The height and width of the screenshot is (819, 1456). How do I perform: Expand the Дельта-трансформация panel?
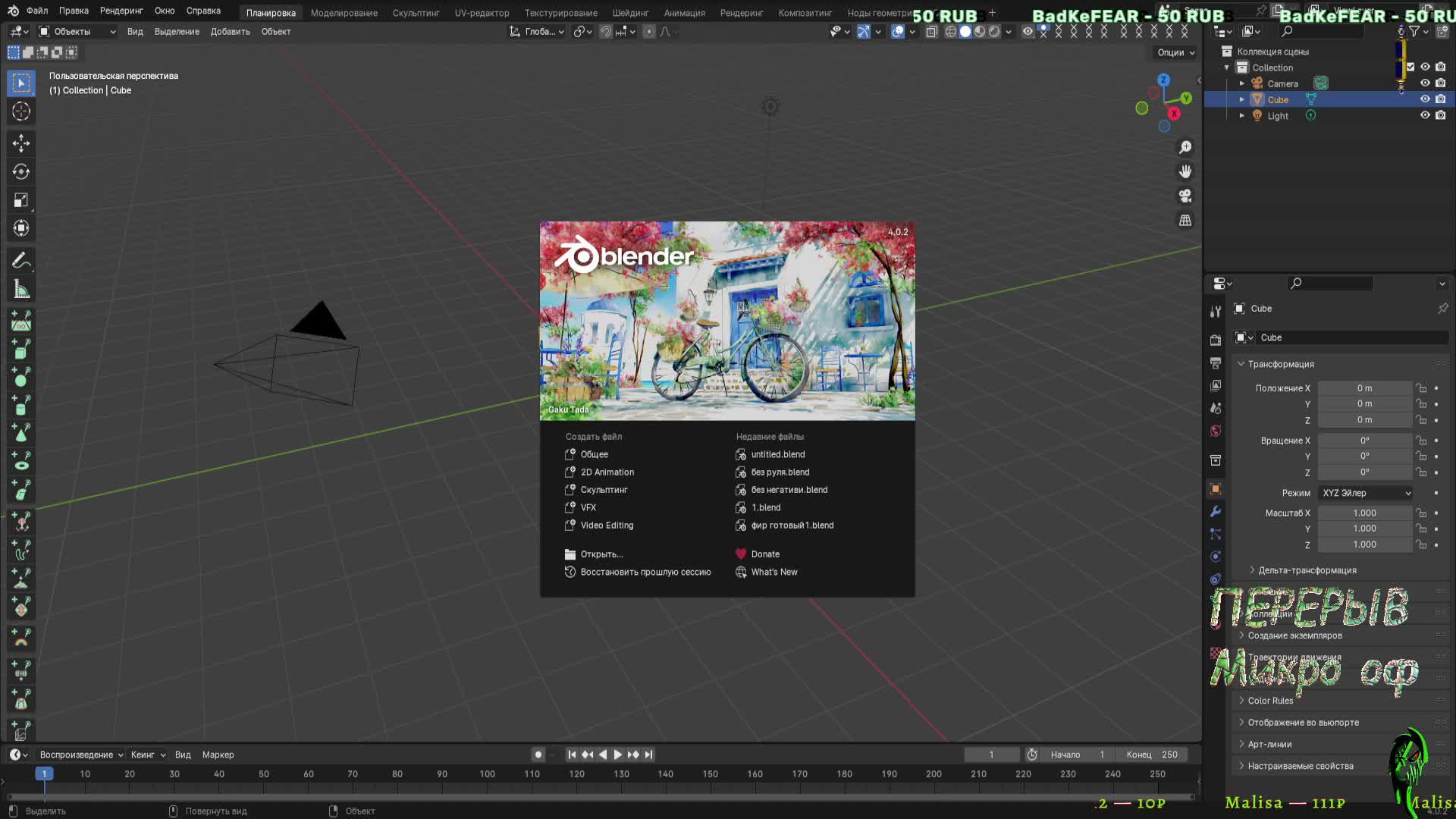tap(1307, 570)
